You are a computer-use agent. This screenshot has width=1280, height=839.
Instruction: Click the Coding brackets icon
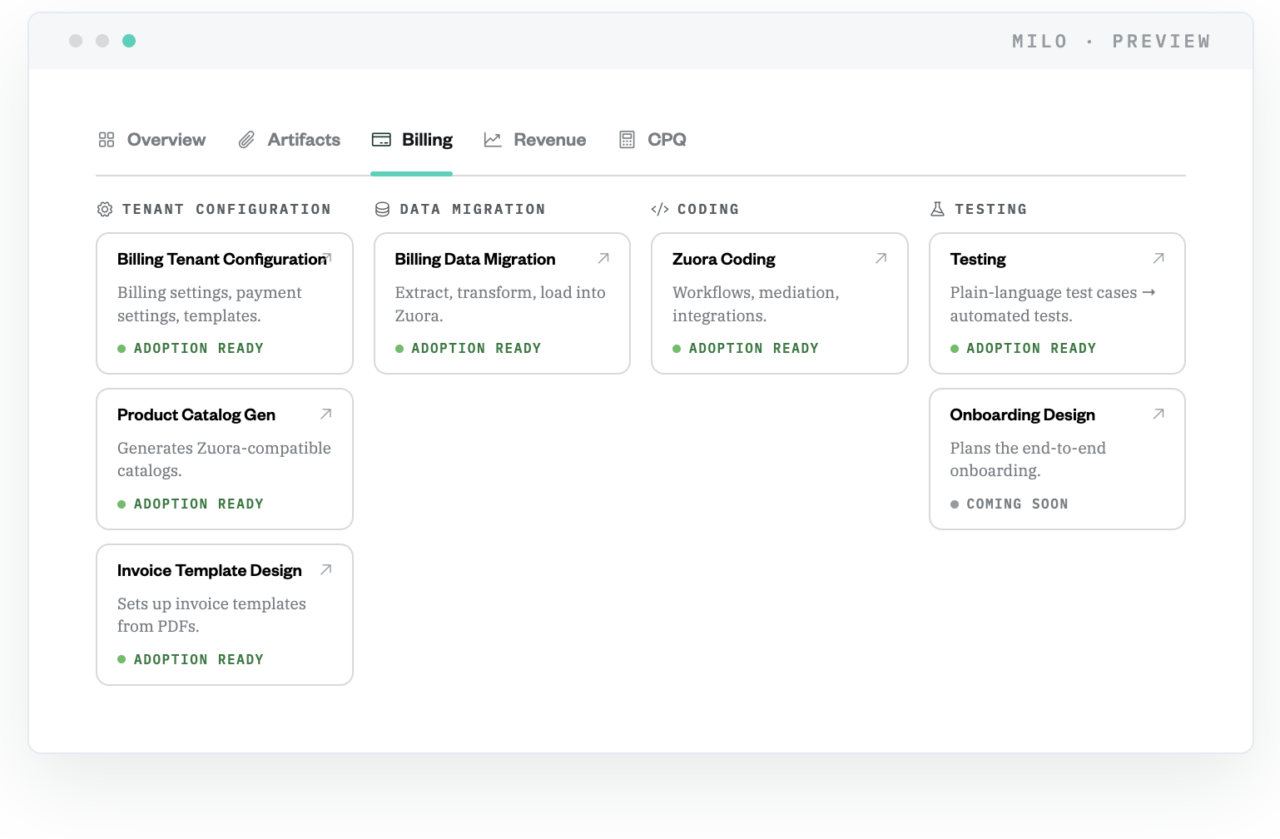click(x=660, y=209)
